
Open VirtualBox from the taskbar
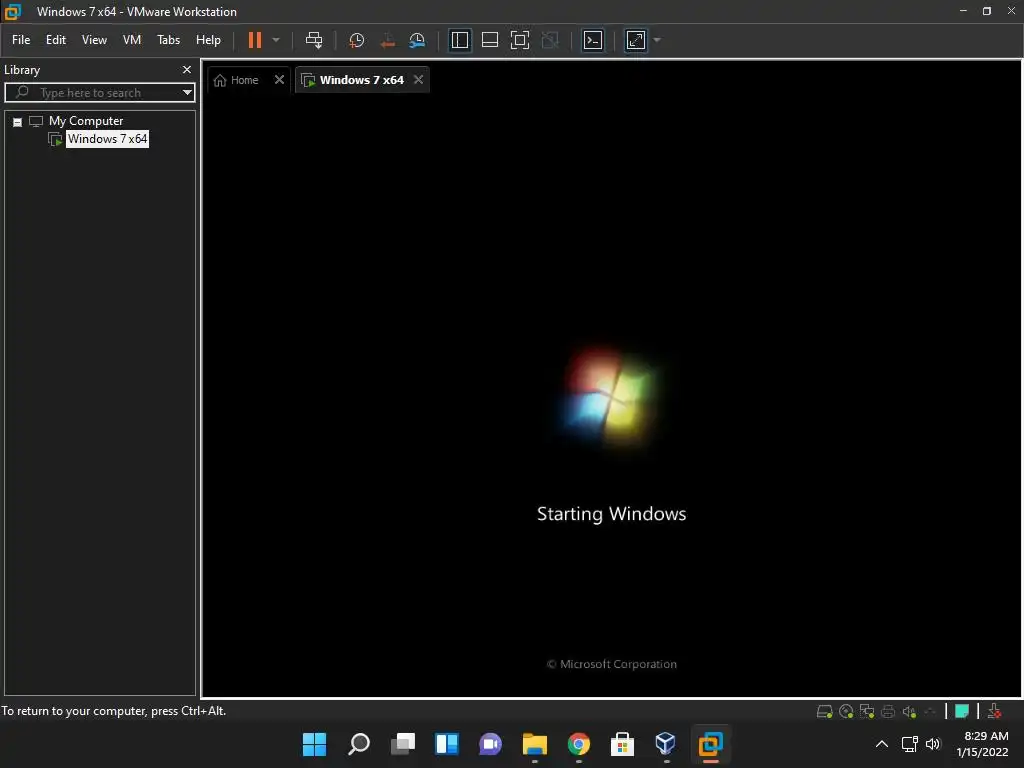[x=666, y=744]
